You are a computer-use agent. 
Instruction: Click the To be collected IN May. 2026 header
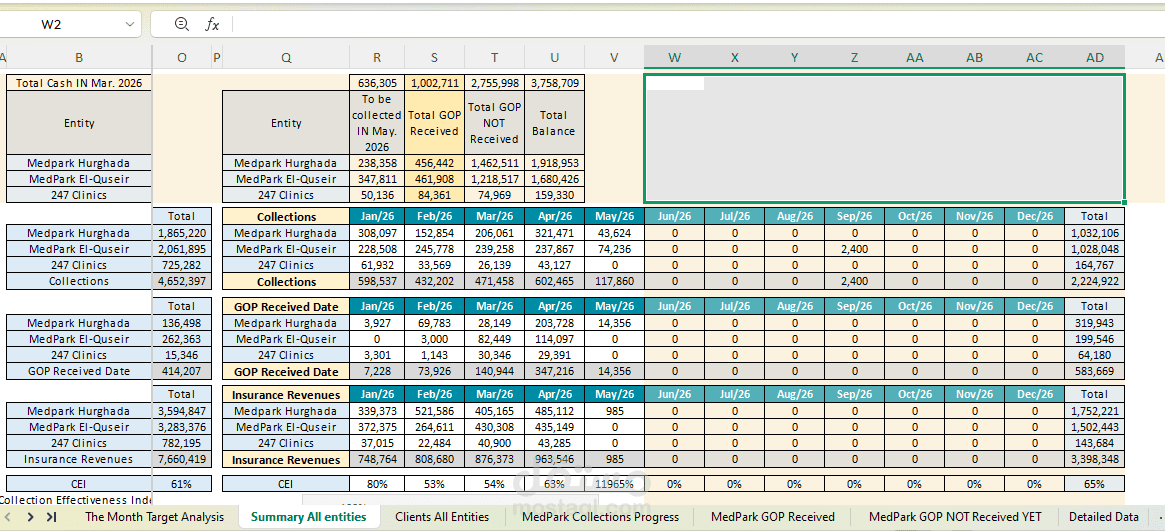click(377, 123)
